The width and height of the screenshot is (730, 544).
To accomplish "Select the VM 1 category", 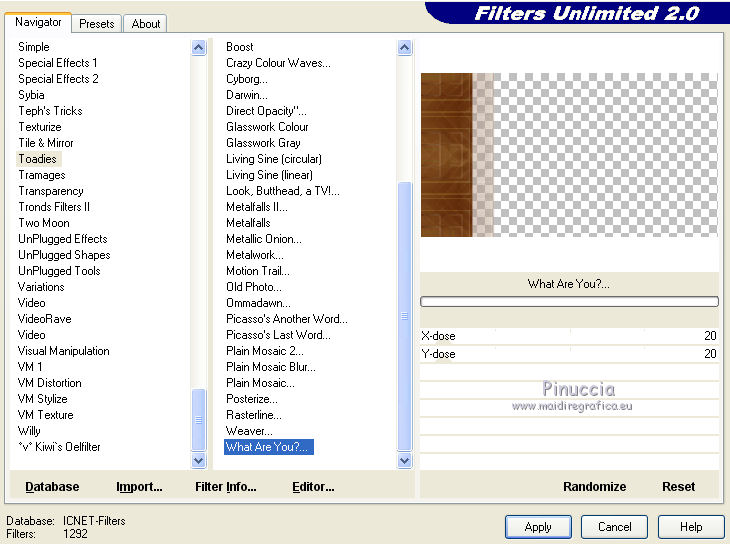I will (30, 367).
